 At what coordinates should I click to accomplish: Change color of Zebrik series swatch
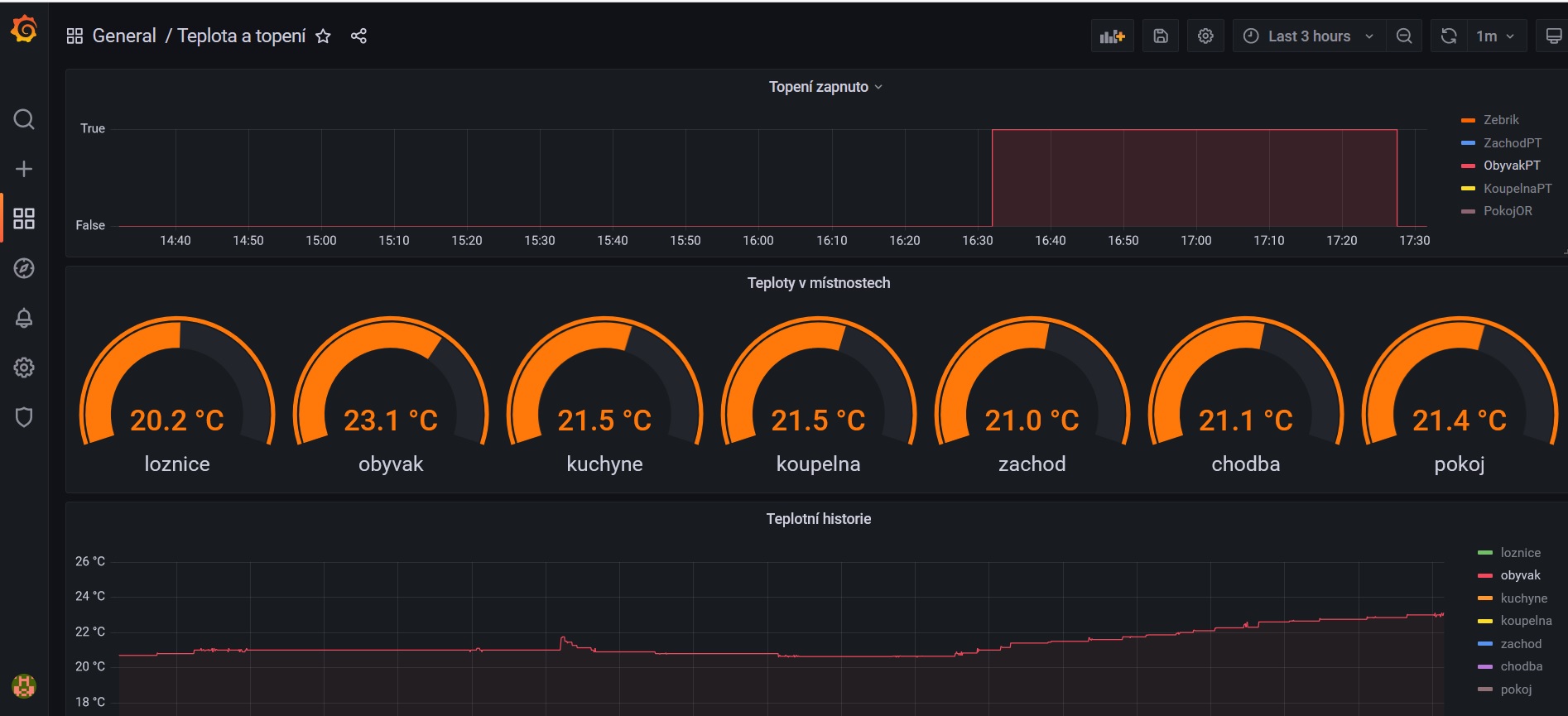1469,120
